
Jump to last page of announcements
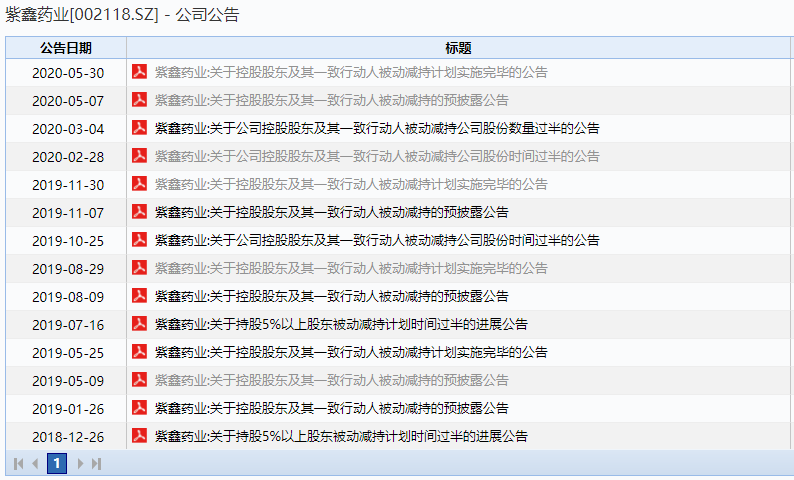pos(97,463)
